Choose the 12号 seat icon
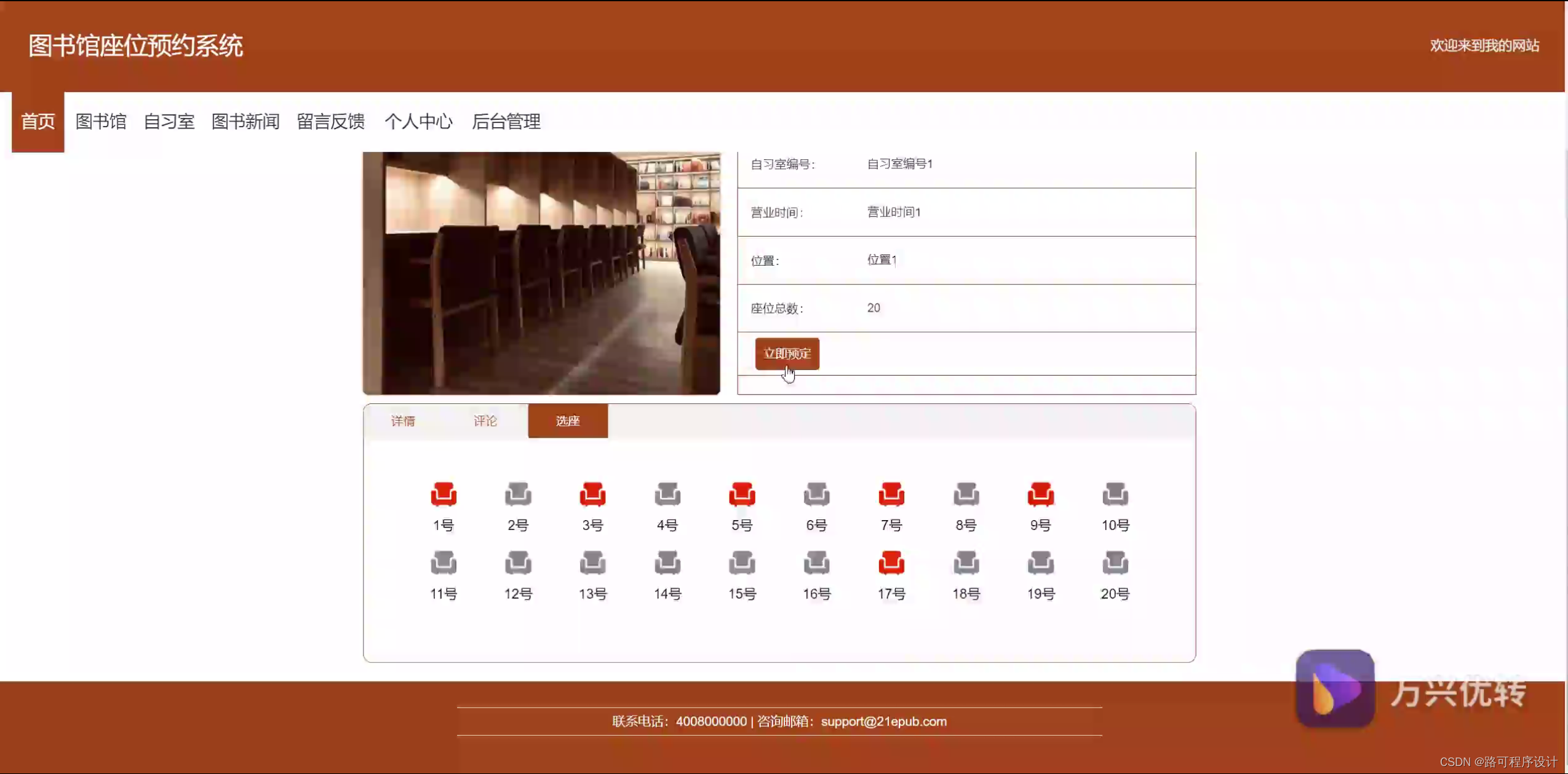The height and width of the screenshot is (774, 1568). pos(518,563)
